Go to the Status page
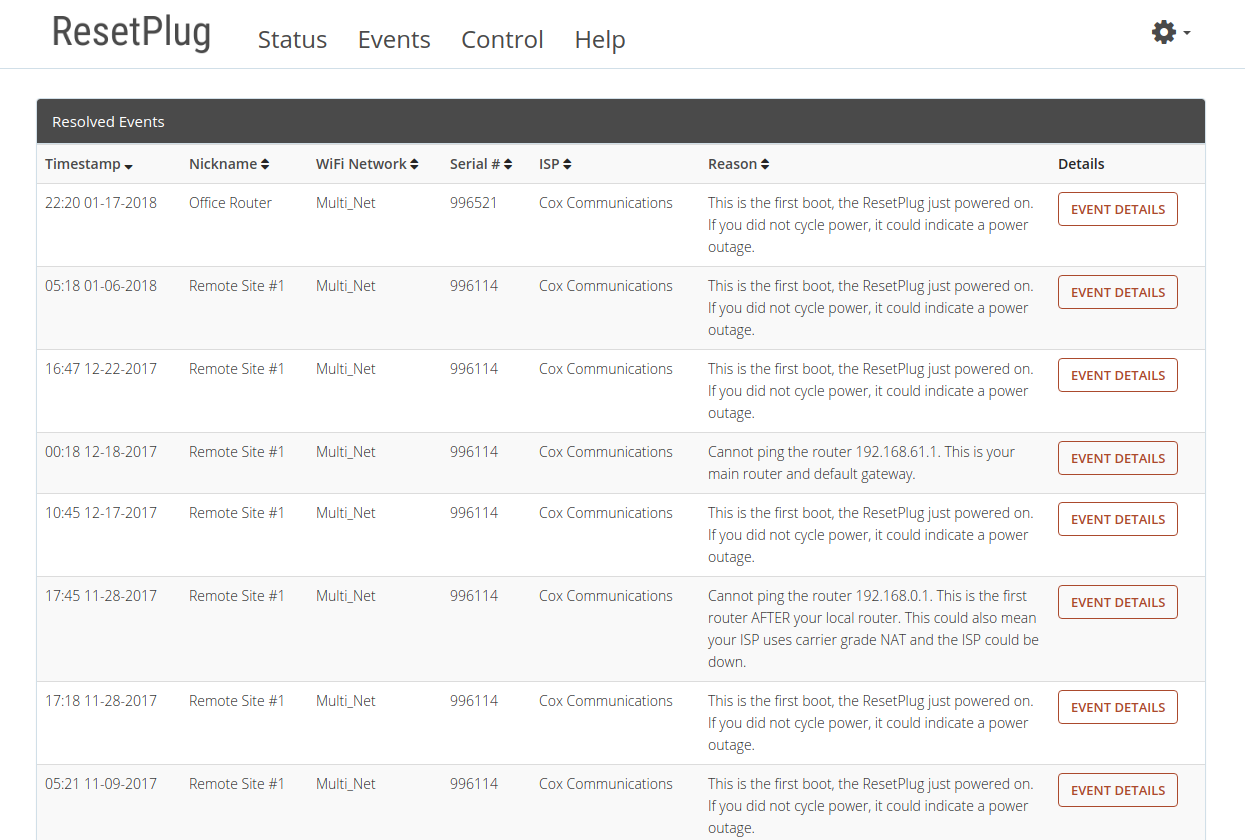Viewport: 1245px width, 840px height. tap(292, 40)
